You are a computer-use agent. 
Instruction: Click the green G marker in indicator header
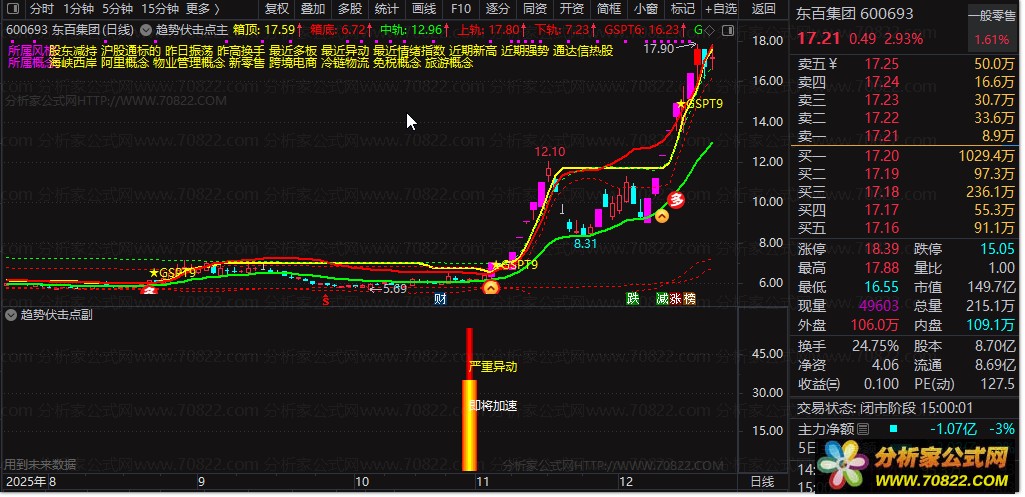[698, 30]
